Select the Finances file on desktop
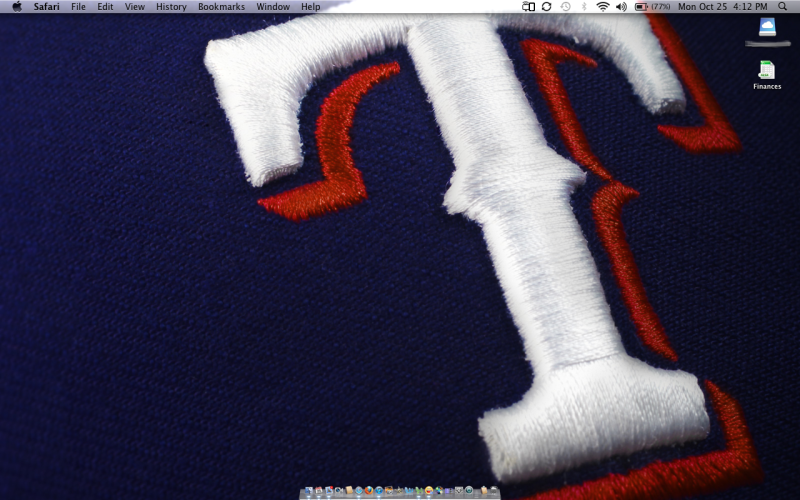 click(x=767, y=70)
